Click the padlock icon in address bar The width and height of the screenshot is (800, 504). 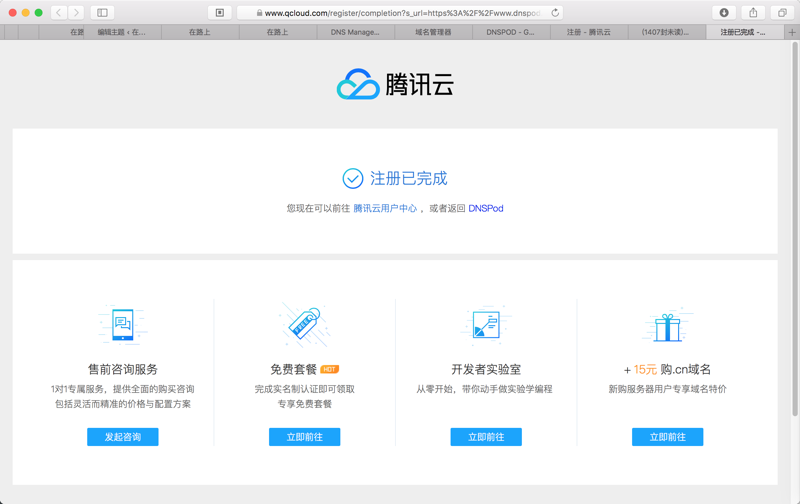click(x=259, y=13)
